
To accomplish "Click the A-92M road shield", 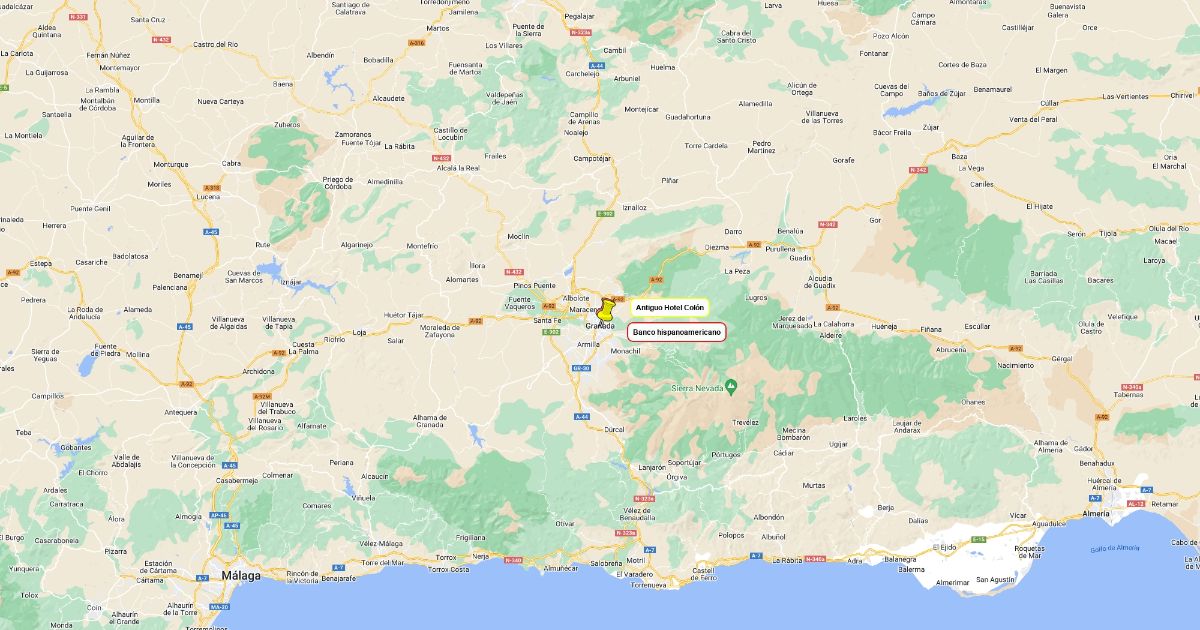I will coord(262,395).
